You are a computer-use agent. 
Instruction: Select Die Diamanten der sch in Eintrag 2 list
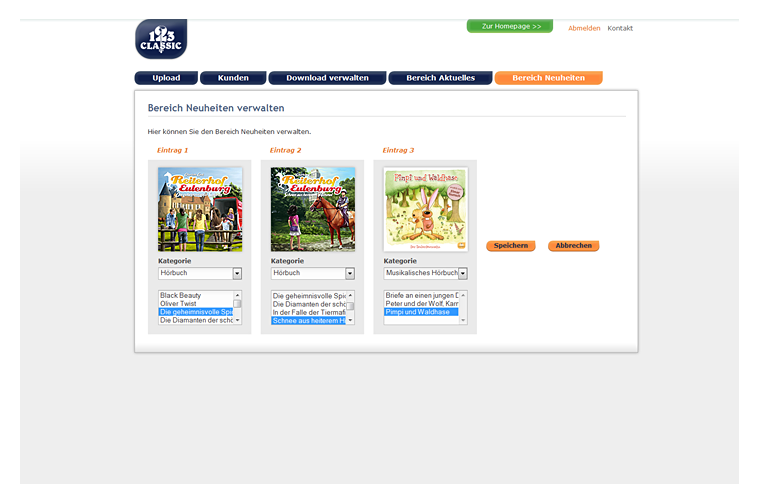309,304
